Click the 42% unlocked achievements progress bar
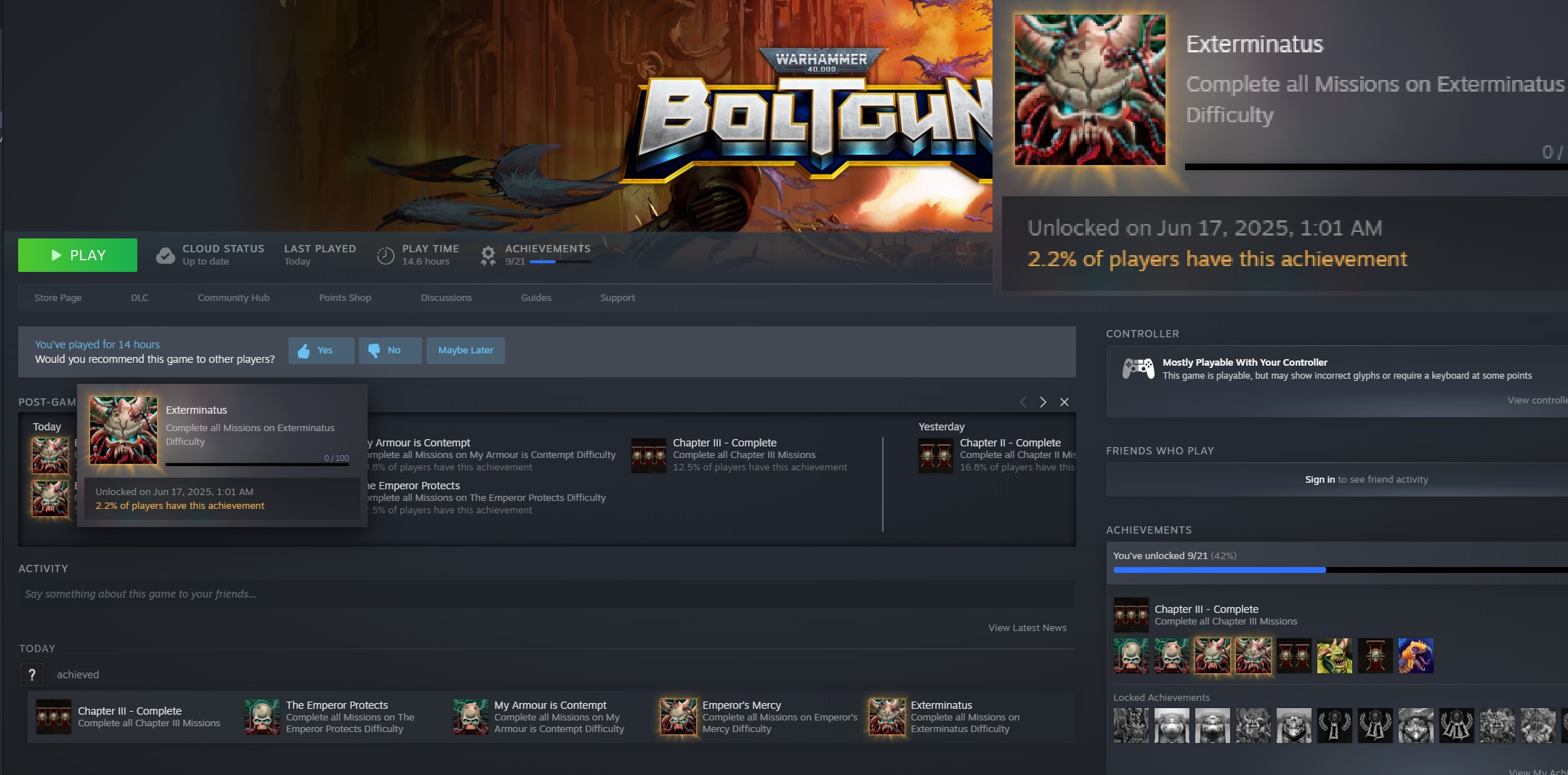 pos(1341,570)
